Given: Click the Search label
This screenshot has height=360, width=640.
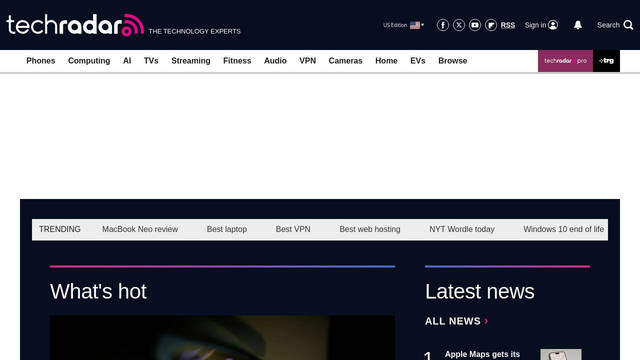Looking at the screenshot, I should (x=608, y=25).
